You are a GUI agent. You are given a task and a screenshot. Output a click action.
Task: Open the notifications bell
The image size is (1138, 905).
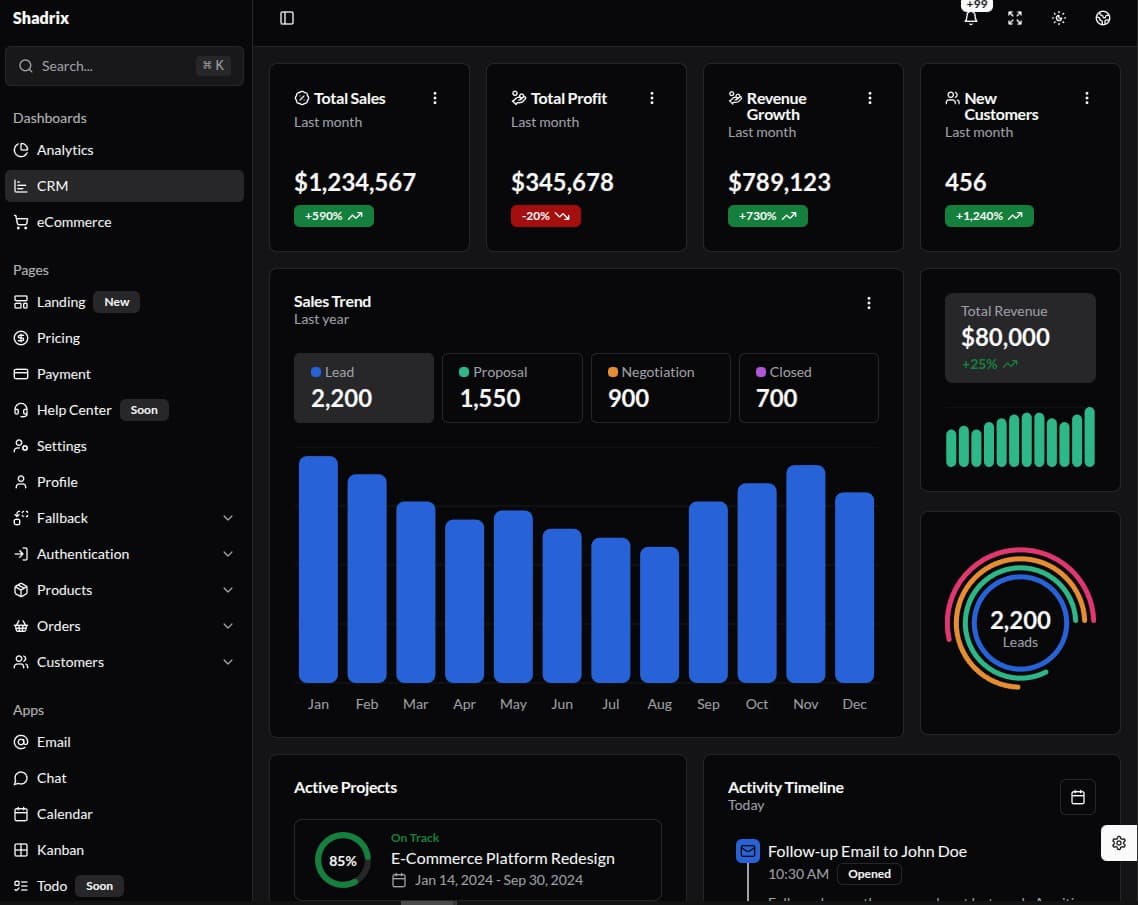coord(971,18)
